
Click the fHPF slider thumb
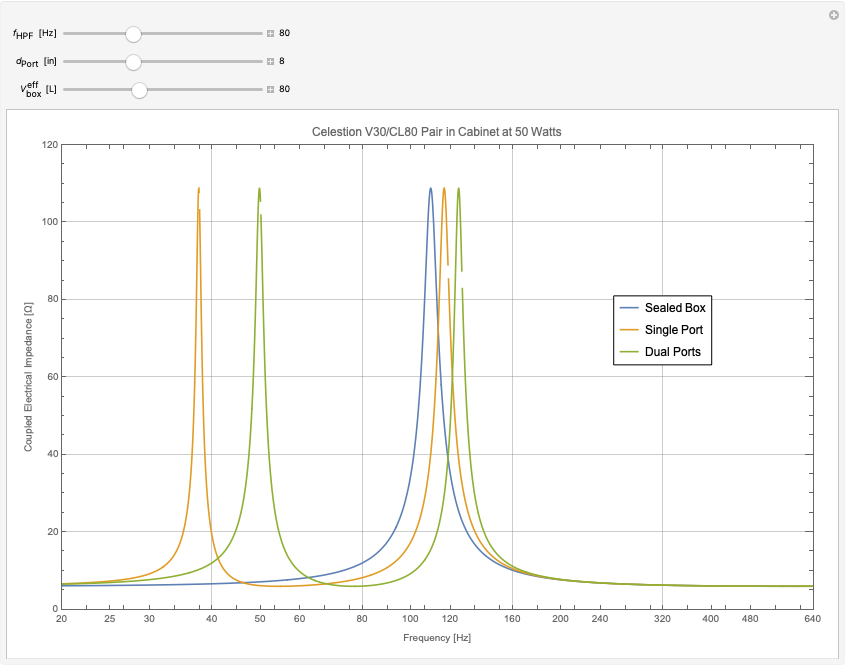133,34
